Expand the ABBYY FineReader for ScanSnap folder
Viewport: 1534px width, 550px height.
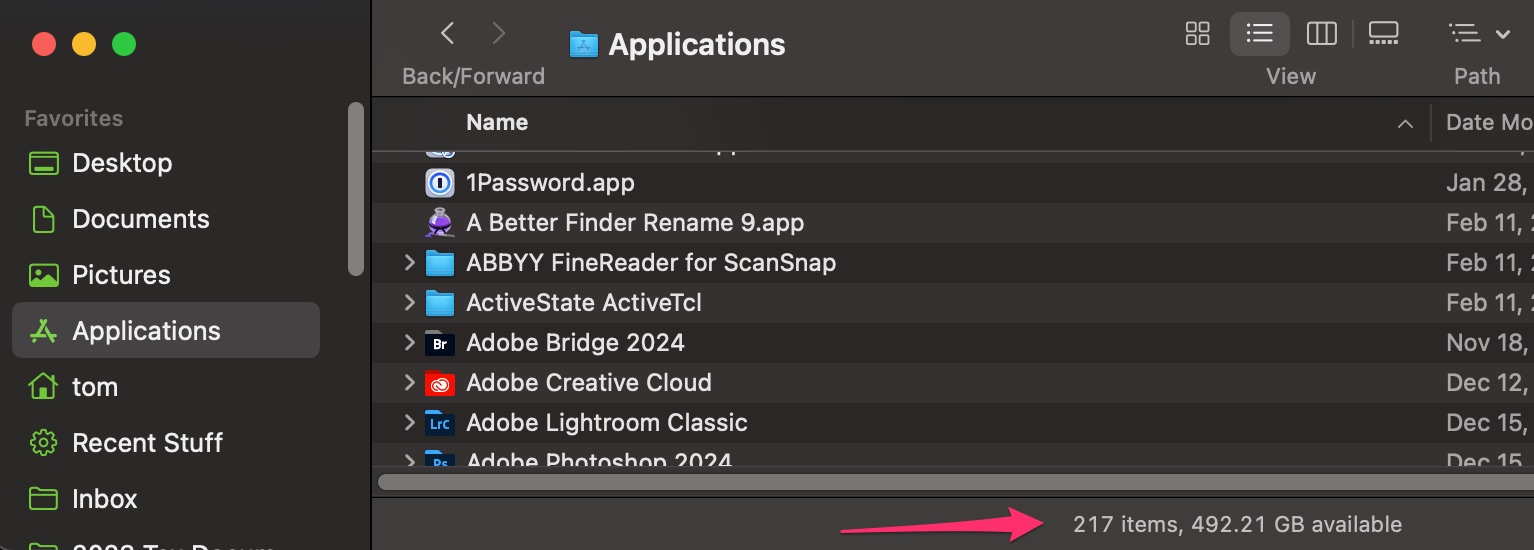409,263
